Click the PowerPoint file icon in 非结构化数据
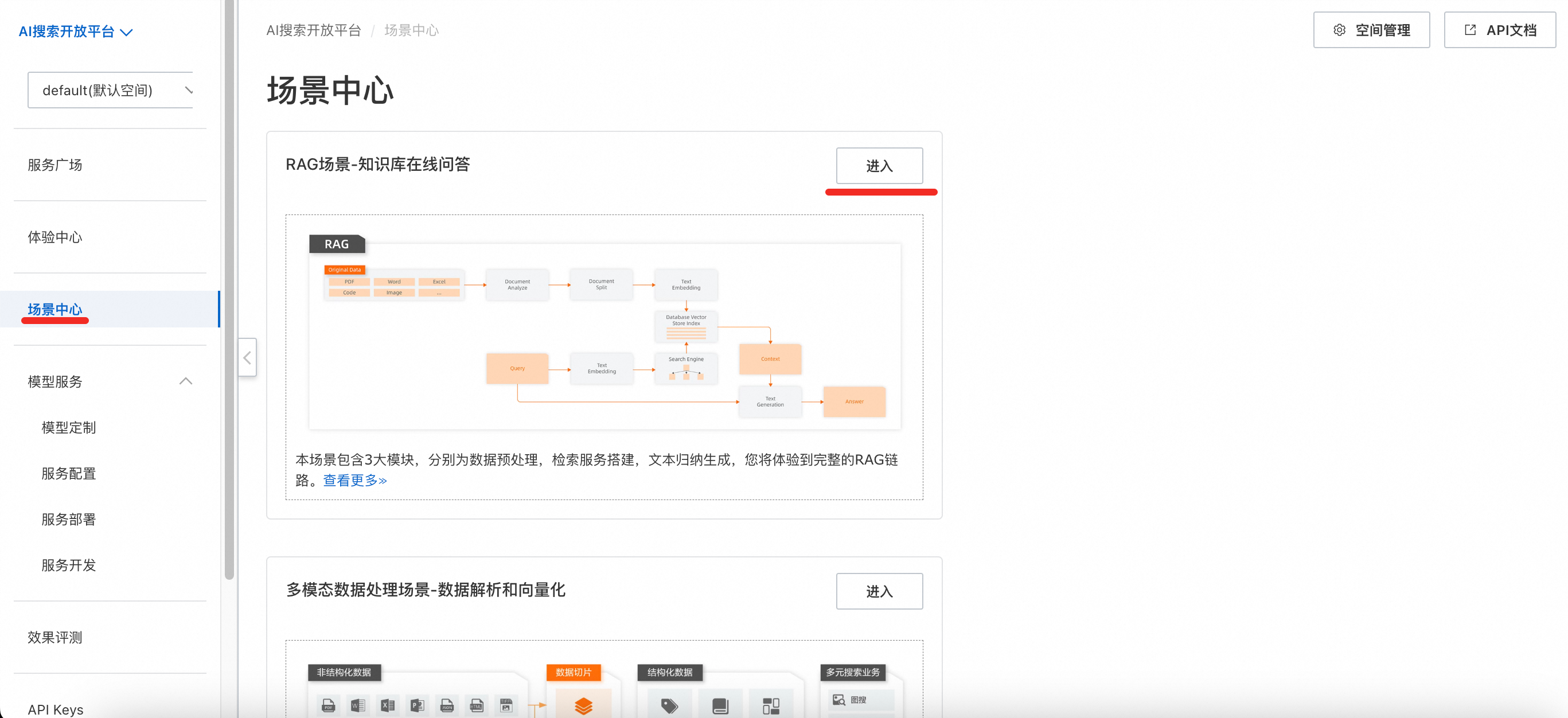1568x718 pixels. click(x=417, y=705)
